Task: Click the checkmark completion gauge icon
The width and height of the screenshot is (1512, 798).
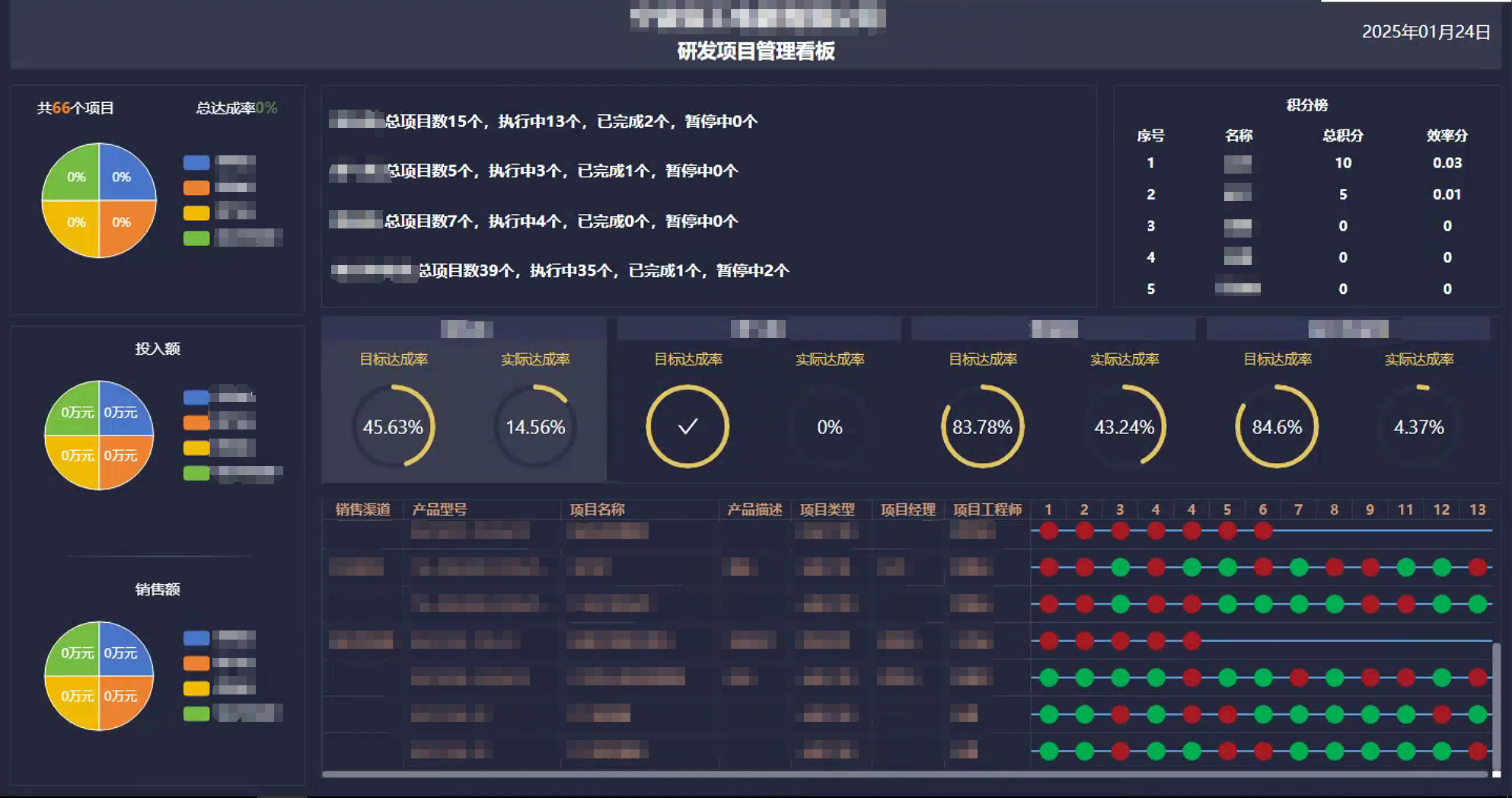Action: coord(687,426)
